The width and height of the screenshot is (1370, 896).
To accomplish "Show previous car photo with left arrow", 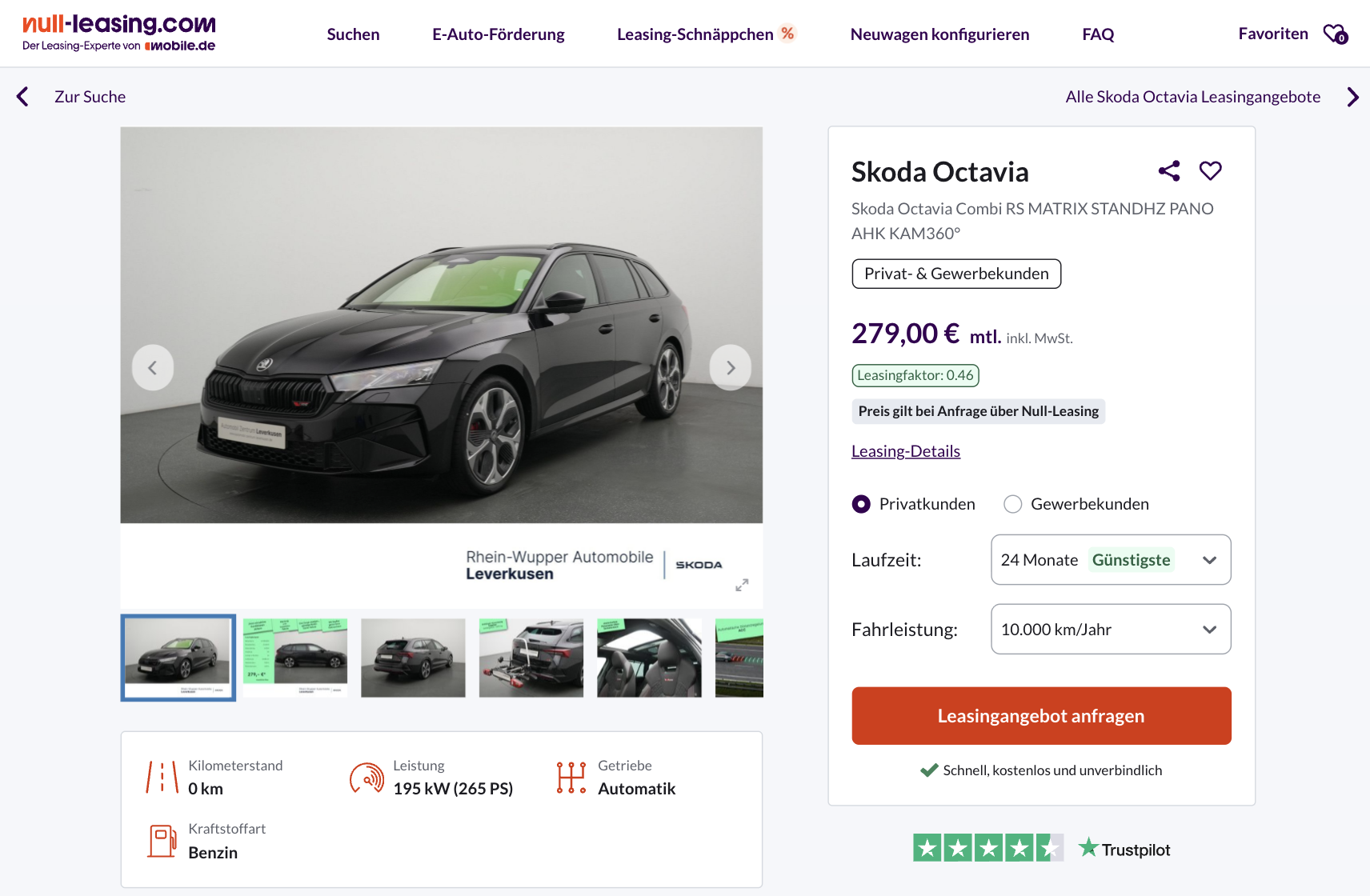I will pyautogui.click(x=153, y=367).
